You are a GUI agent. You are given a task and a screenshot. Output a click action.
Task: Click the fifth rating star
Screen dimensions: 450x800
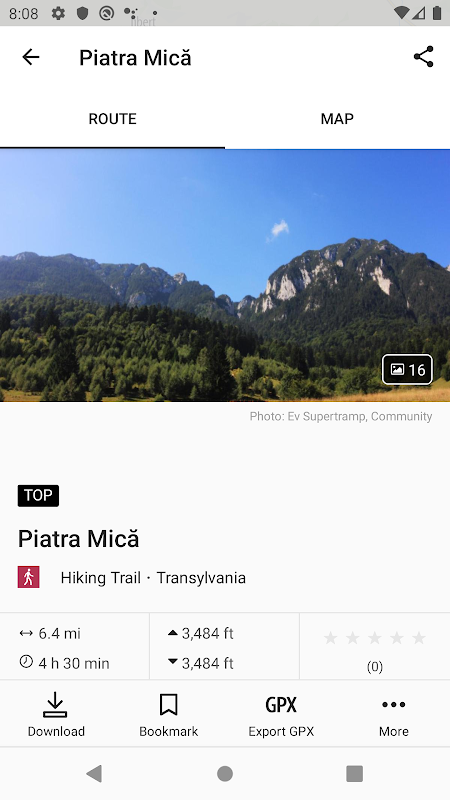(419, 637)
